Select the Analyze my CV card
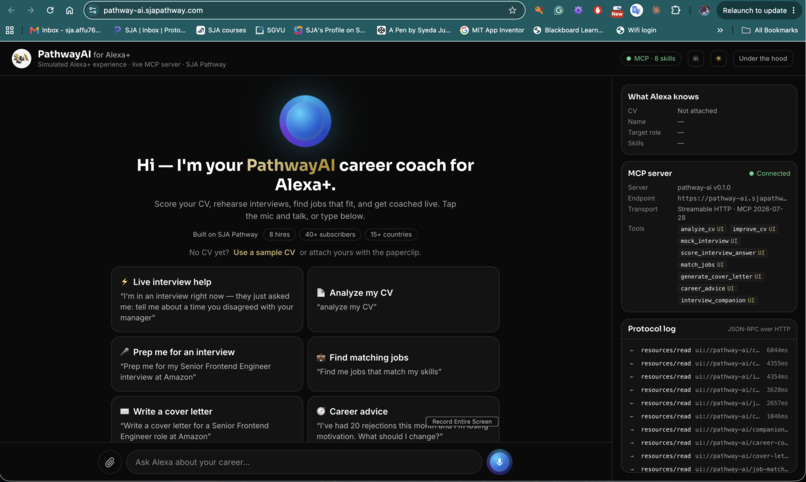The image size is (806, 482). pos(403,299)
